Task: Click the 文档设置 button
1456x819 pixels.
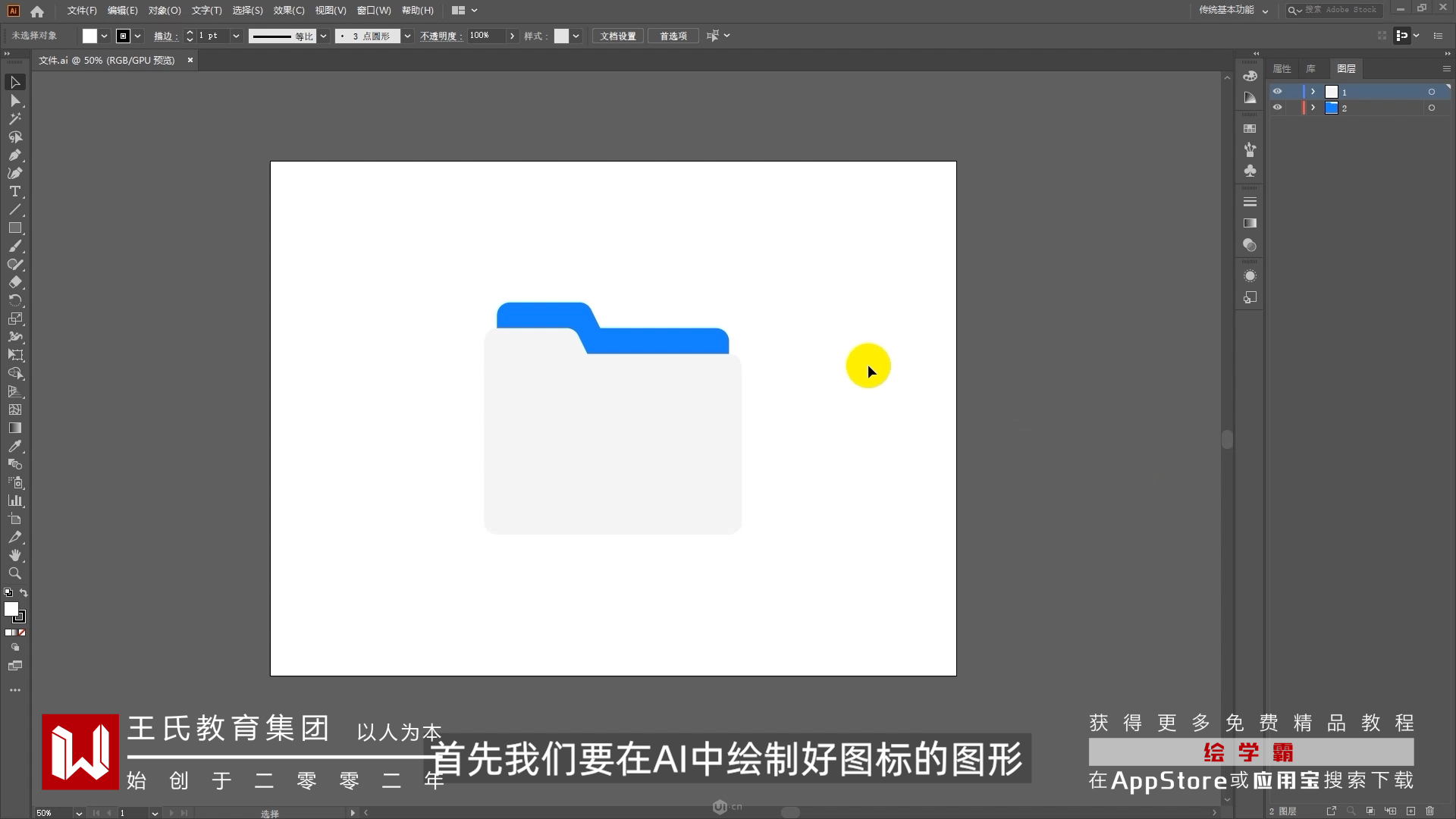Action: tap(617, 36)
